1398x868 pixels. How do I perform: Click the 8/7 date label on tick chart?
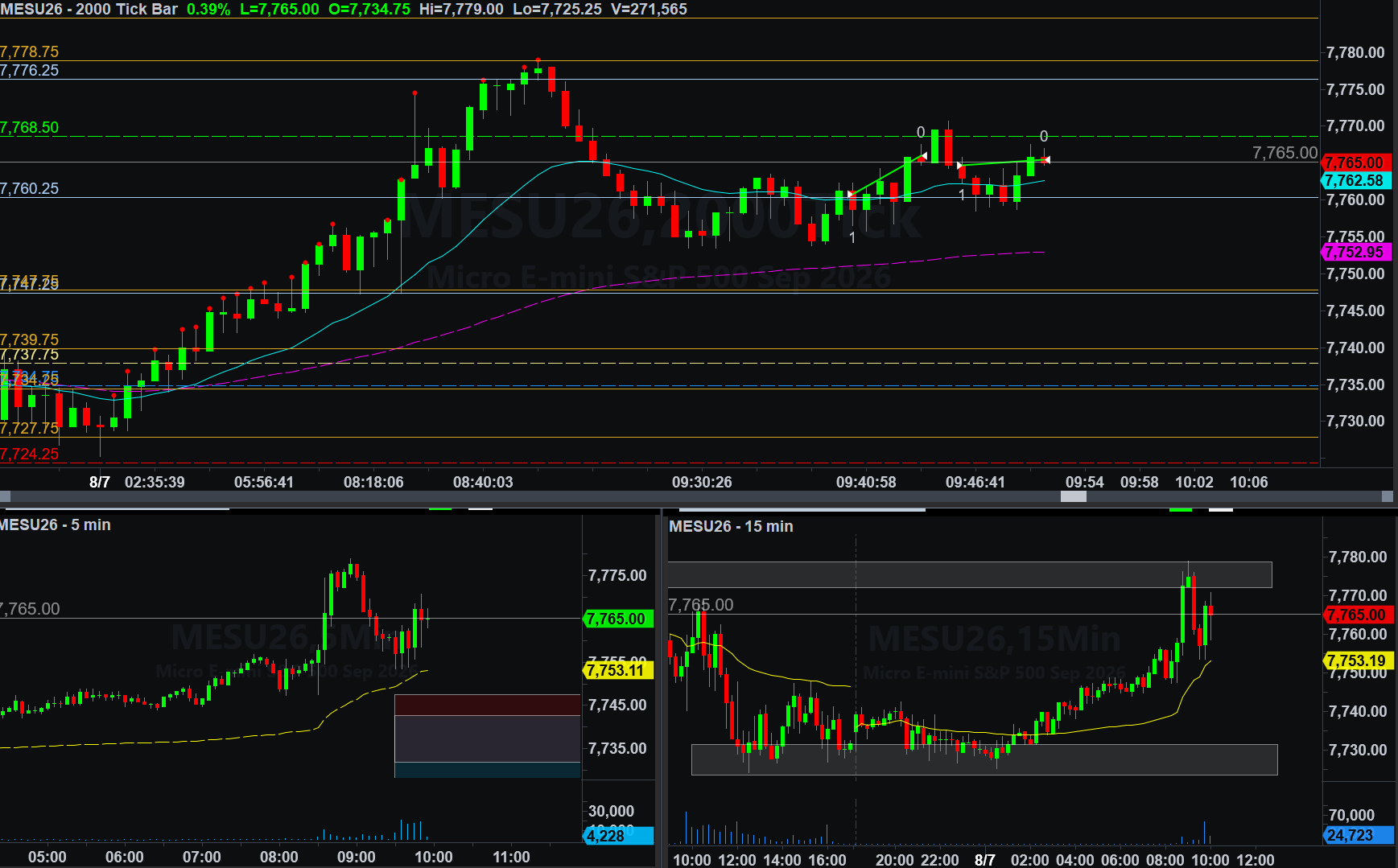[x=100, y=482]
